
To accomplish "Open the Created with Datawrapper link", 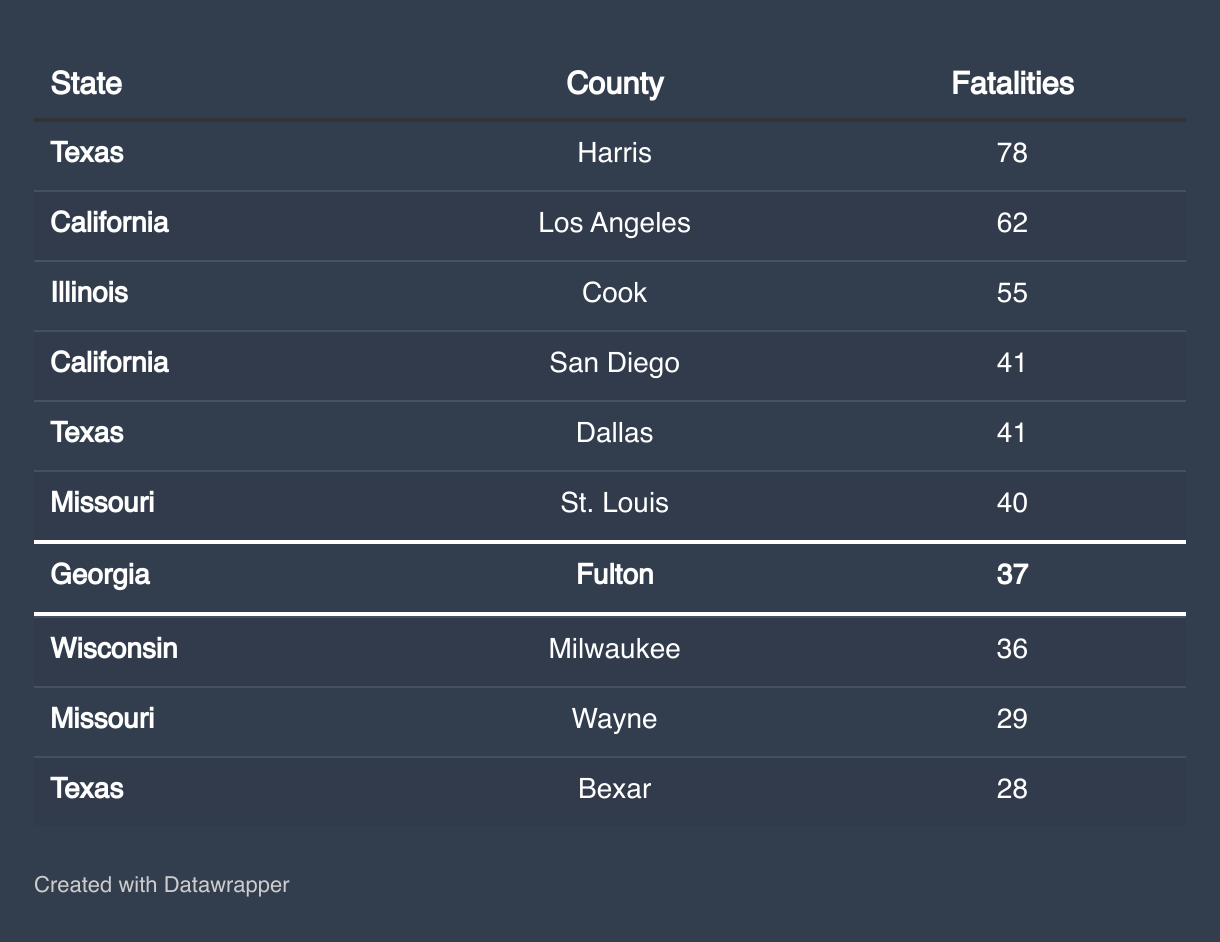I will pyautogui.click(x=161, y=885).
